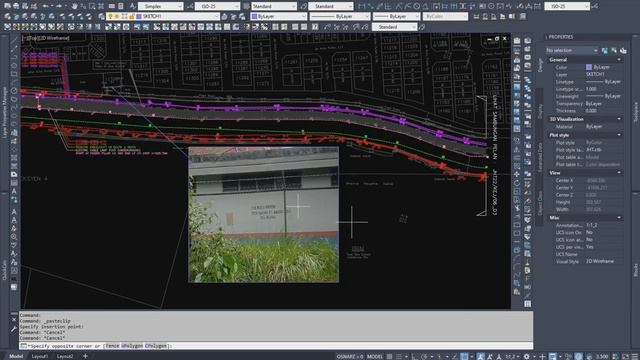Open the ByLayer lineweight dropdown
640x360 pixels.
(x=396, y=16)
